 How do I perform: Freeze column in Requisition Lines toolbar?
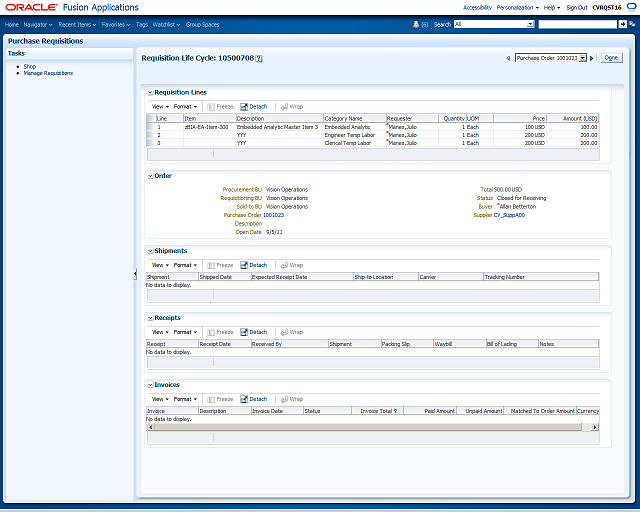click(x=220, y=107)
